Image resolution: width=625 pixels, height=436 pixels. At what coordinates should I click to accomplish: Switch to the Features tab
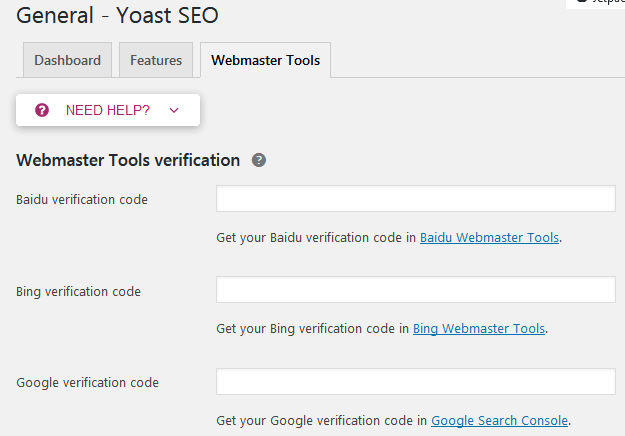156,60
